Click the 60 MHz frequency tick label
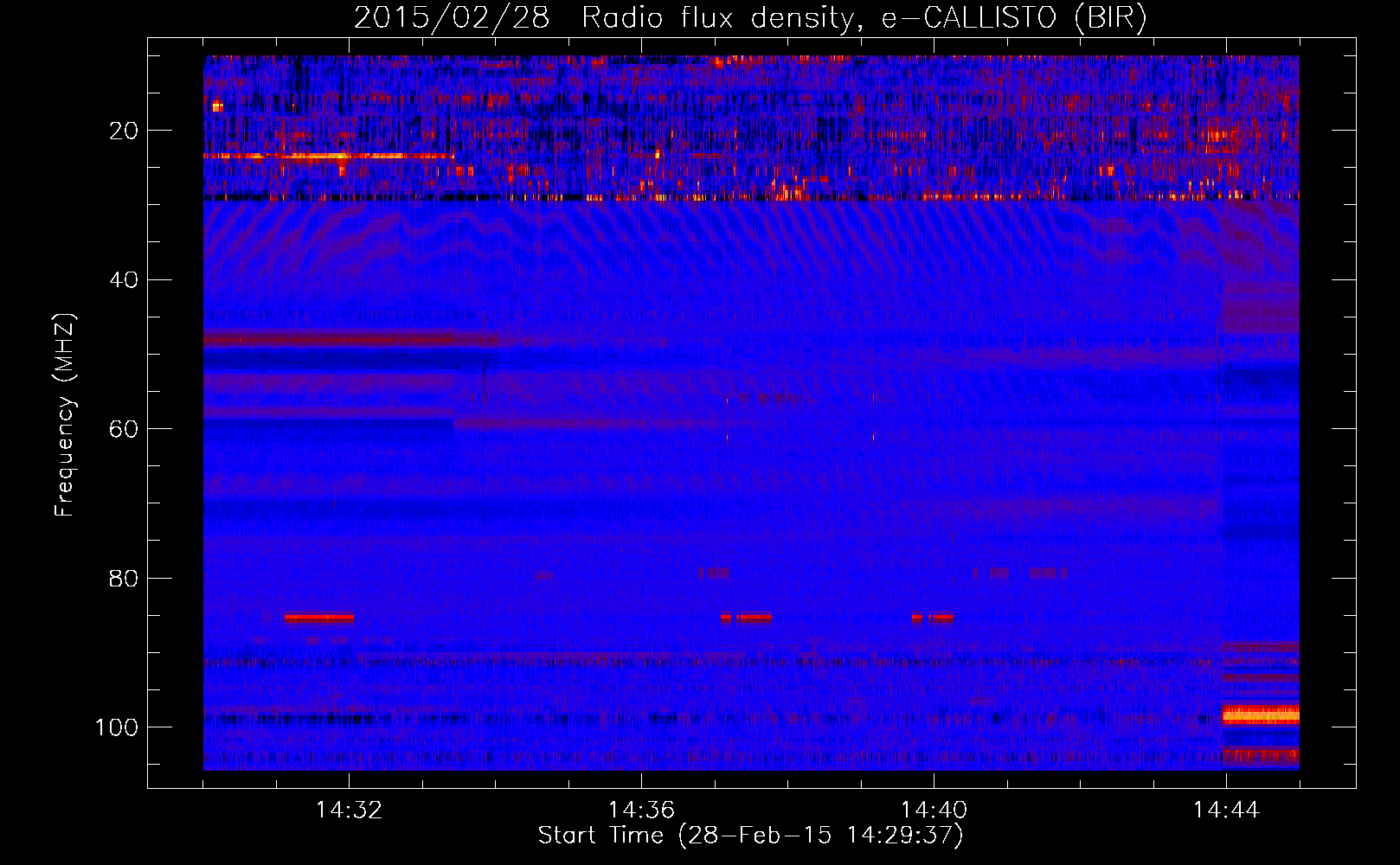The image size is (1400, 865). [124, 429]
